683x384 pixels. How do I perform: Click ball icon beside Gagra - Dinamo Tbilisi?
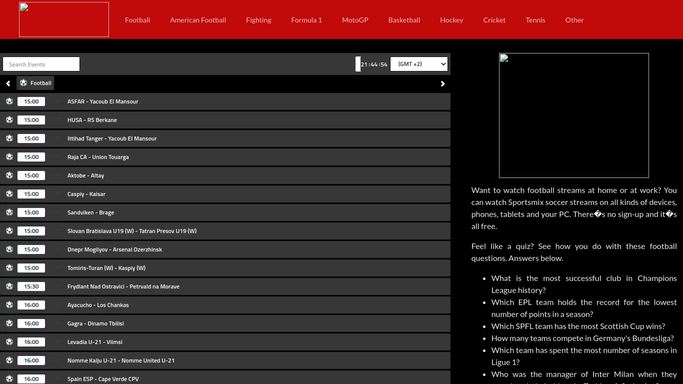click(x=10, y=323)
